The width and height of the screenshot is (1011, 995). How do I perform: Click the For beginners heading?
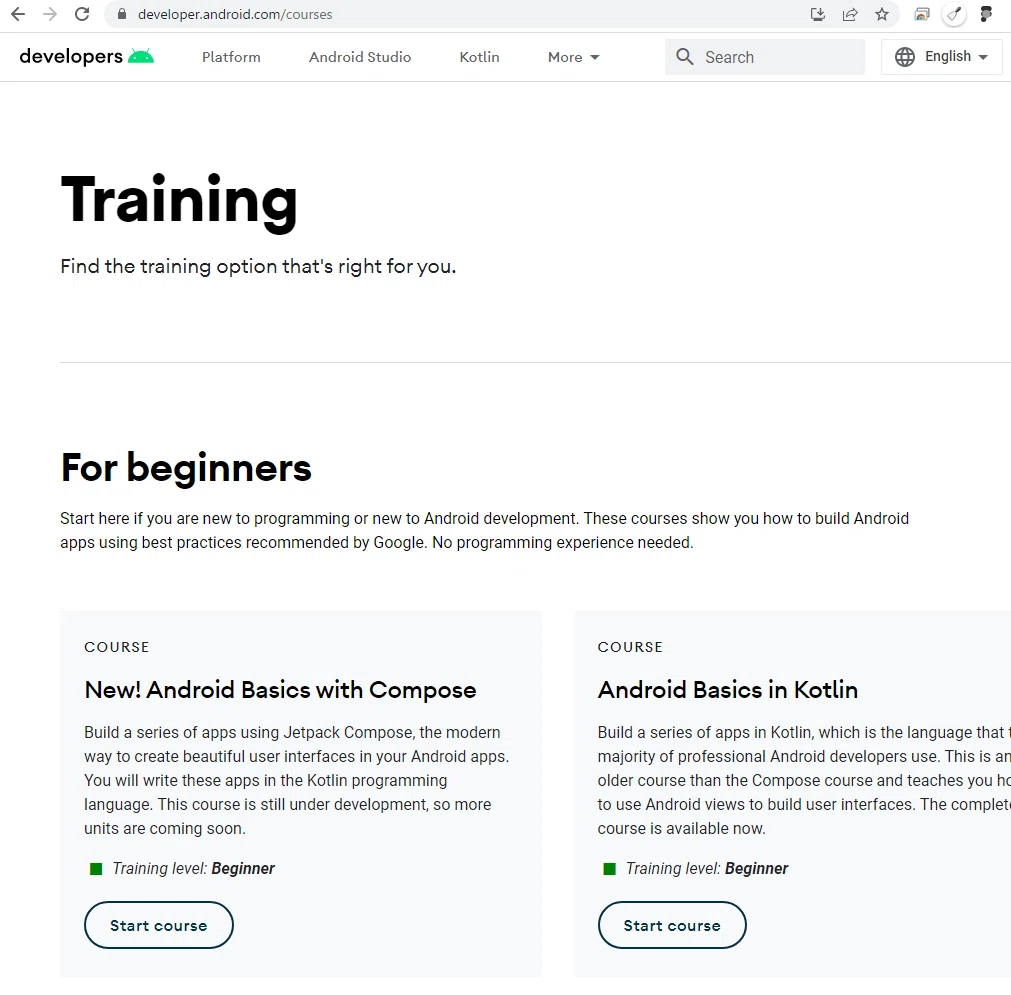pyautogui.click(x=186, y=469)
